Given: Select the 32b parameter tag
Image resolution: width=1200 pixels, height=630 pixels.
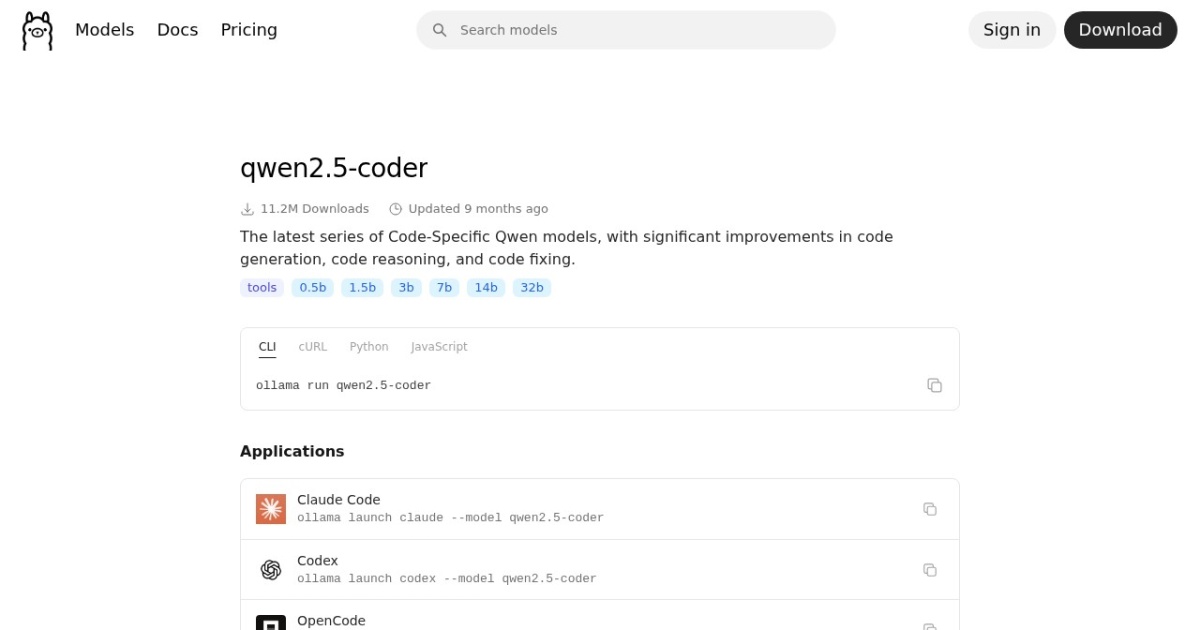Looking at the screenshot, I should coord(532,287).
